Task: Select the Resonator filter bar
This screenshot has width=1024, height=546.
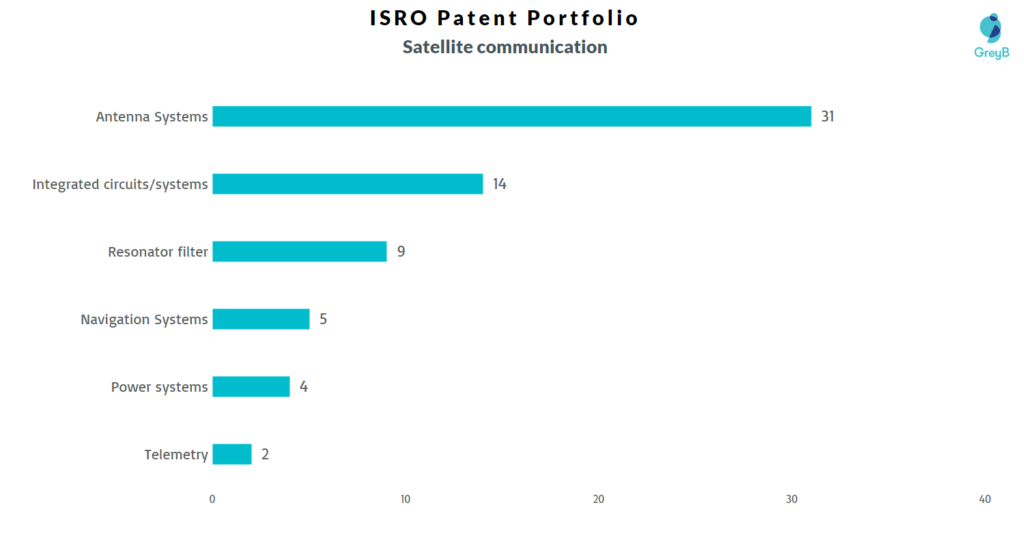Action: [300, 251]
